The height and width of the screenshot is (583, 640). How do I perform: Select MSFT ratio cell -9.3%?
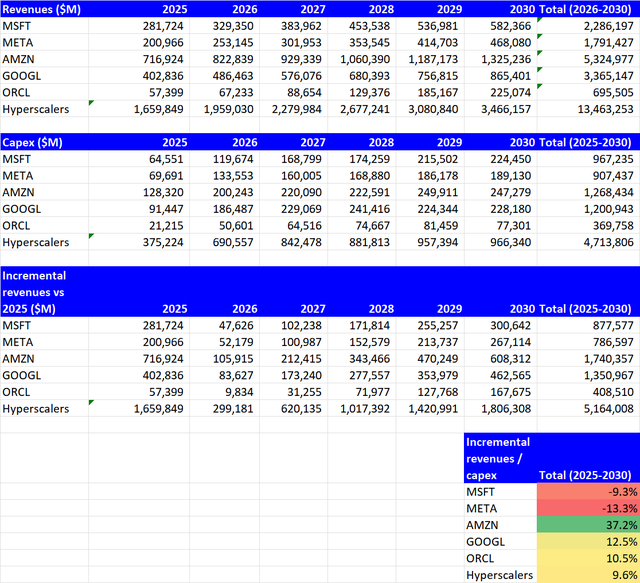click(588, 492)
